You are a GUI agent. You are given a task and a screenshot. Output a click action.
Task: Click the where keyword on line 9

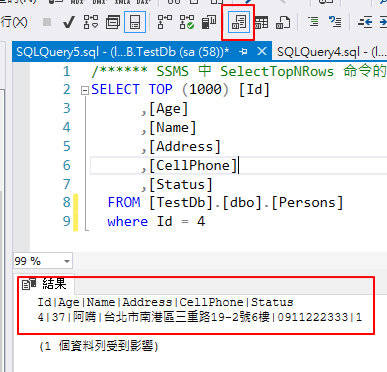pos(127,221)
